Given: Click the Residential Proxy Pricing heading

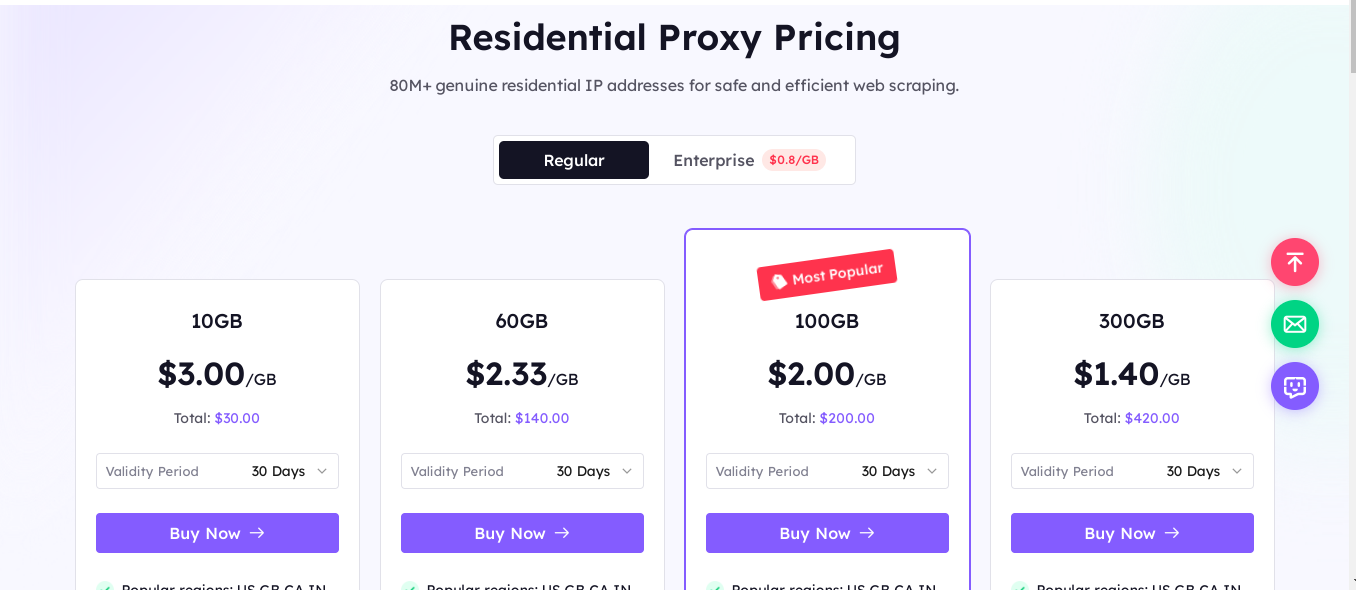Looking at the screenshot, I should tap(674, 38).
